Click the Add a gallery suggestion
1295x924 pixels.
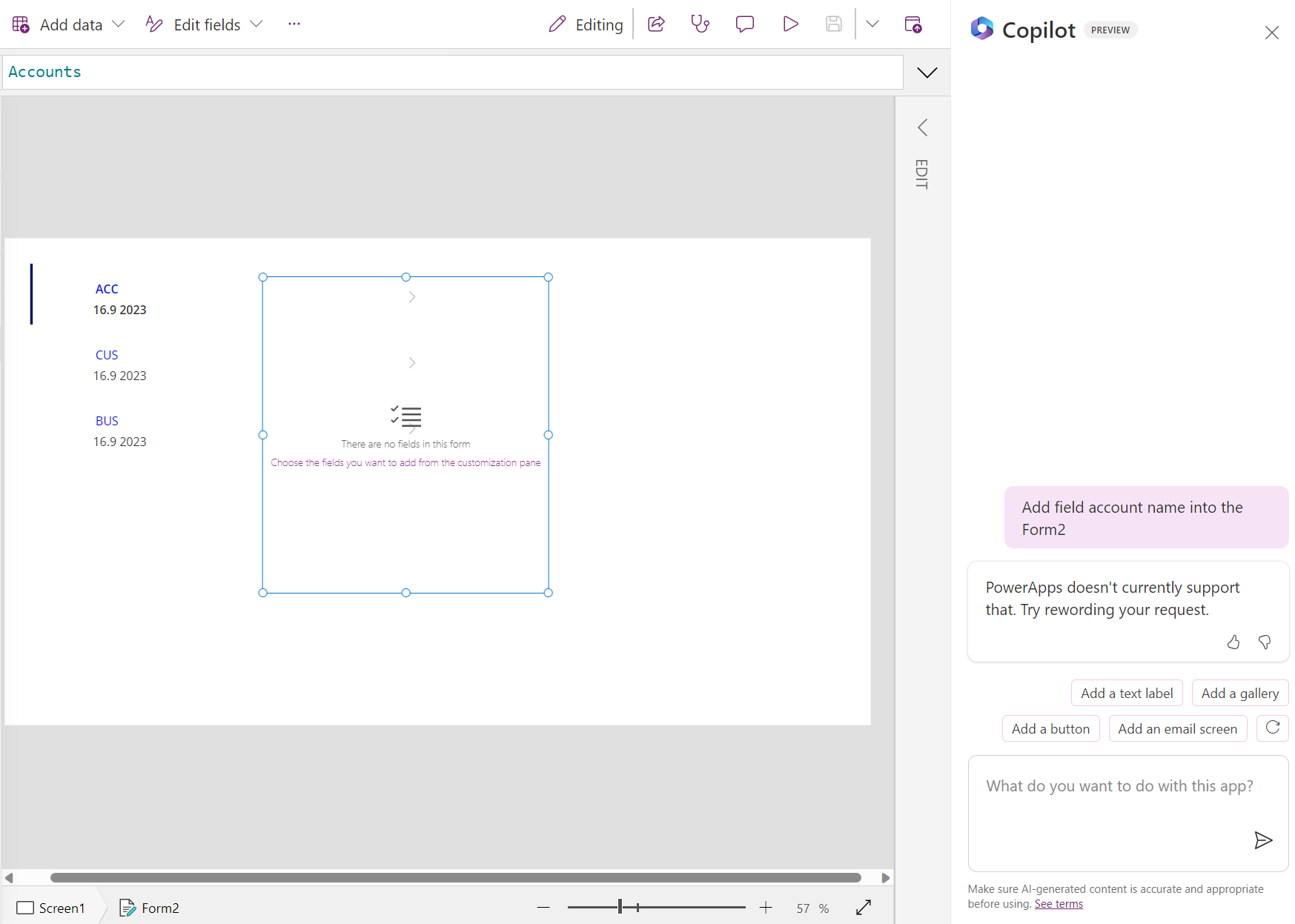[x=1239, y=693]
